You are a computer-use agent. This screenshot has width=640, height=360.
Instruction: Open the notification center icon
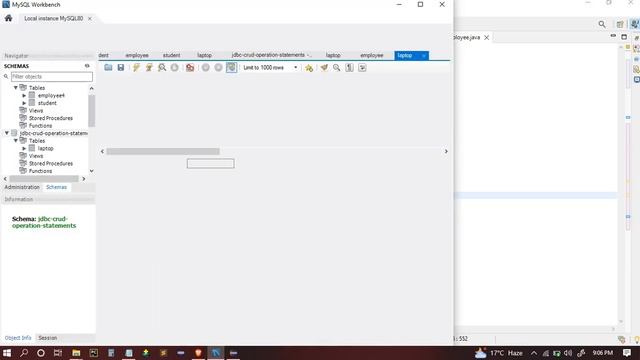tap(627, 353)
